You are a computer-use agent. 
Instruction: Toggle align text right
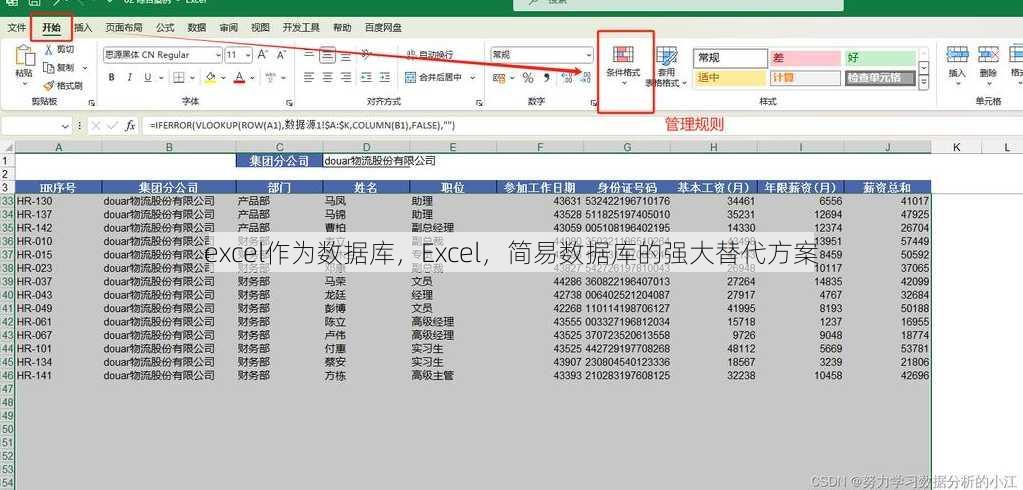(x=346, y=78)
